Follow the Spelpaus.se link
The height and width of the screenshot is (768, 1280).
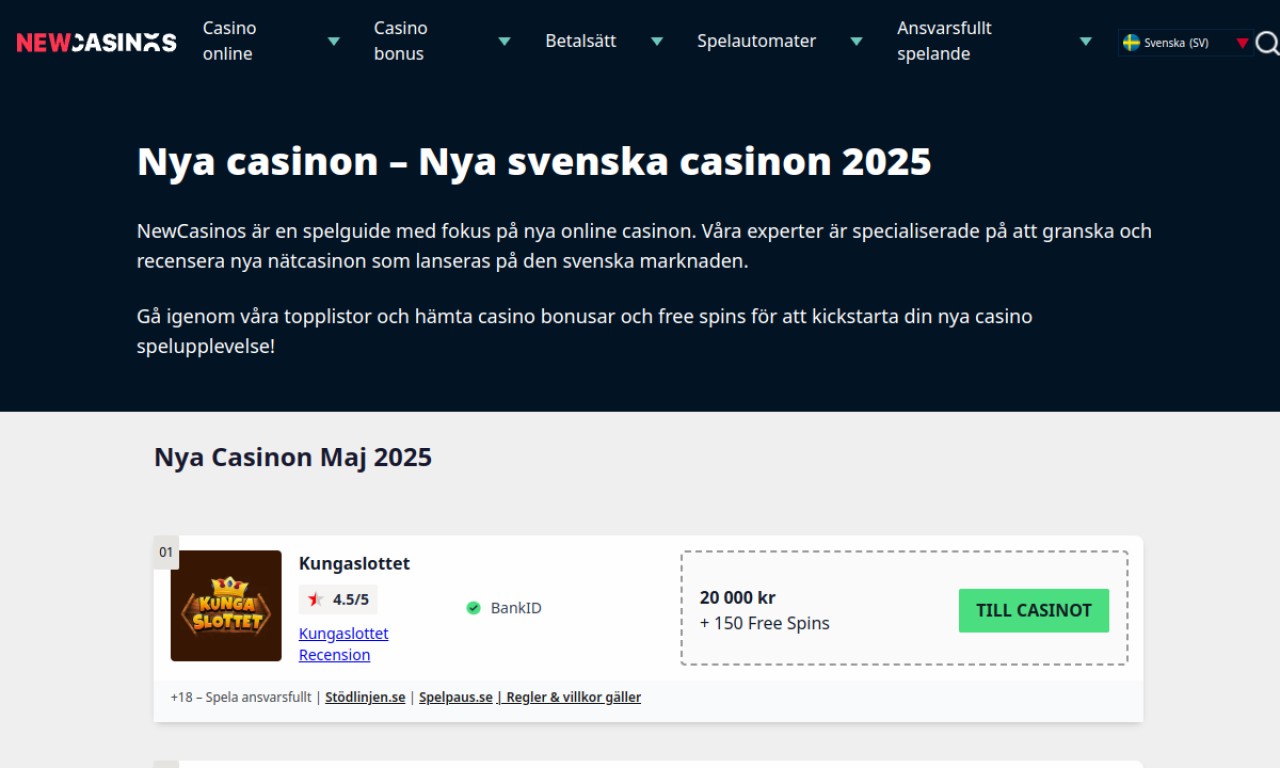coord(456,697)
